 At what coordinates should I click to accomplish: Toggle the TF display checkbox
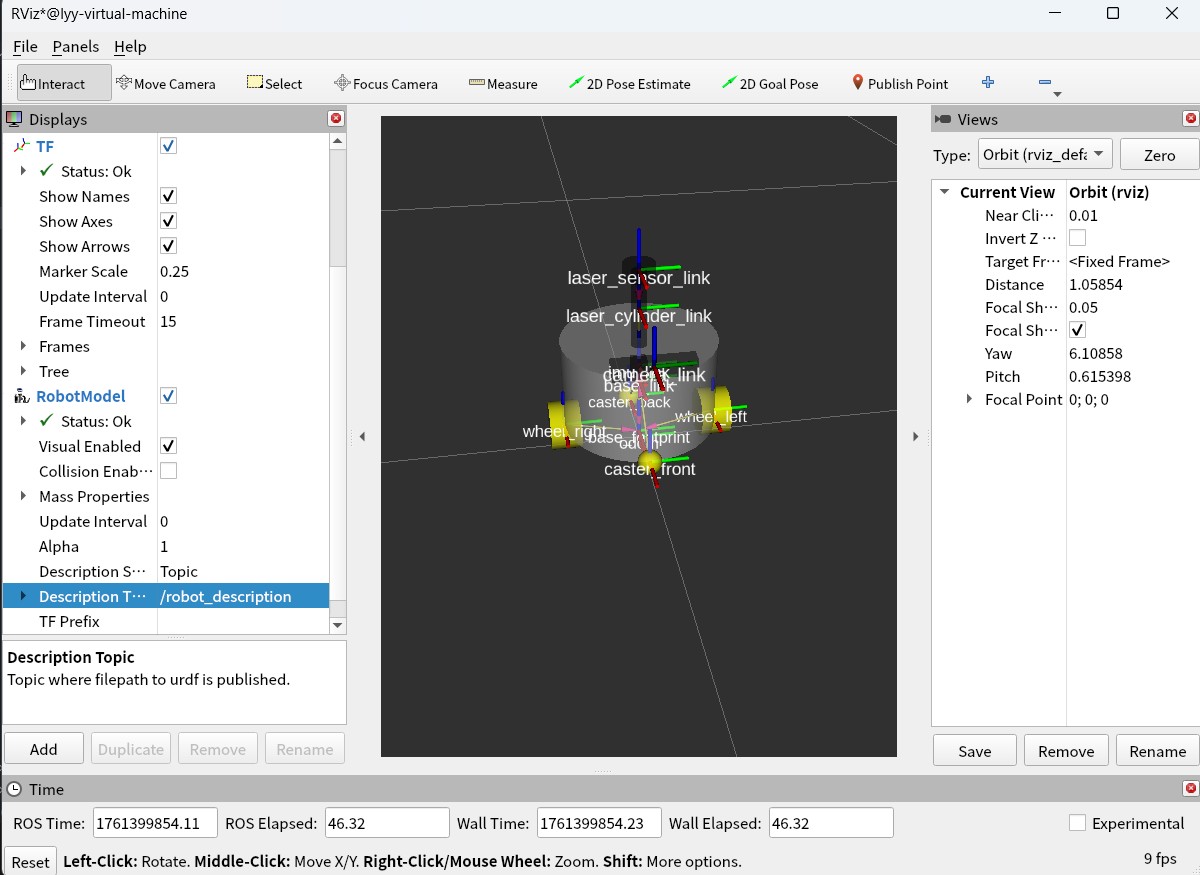[x=168, y=146]
